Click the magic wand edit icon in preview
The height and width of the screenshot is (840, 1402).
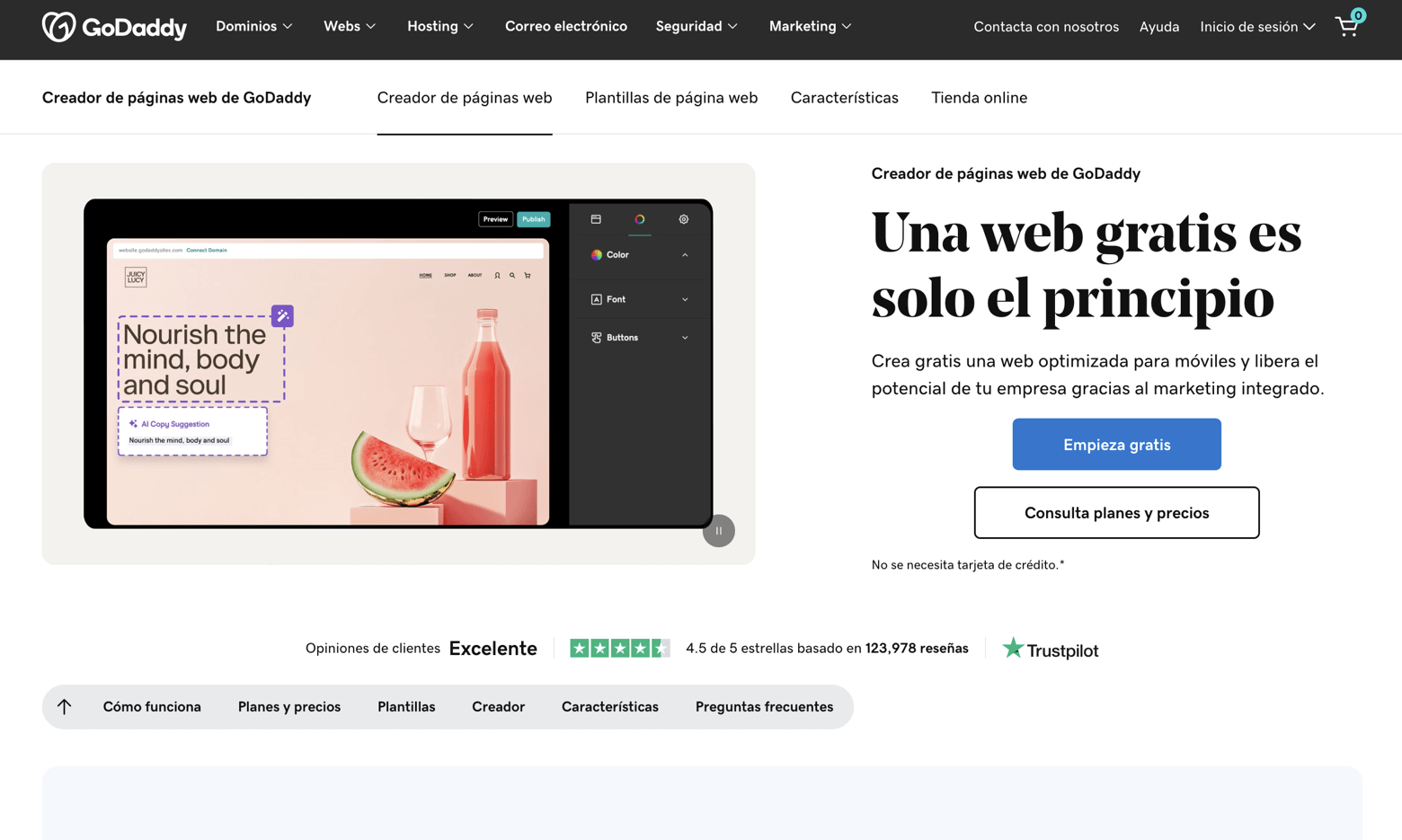pos(282,316)
